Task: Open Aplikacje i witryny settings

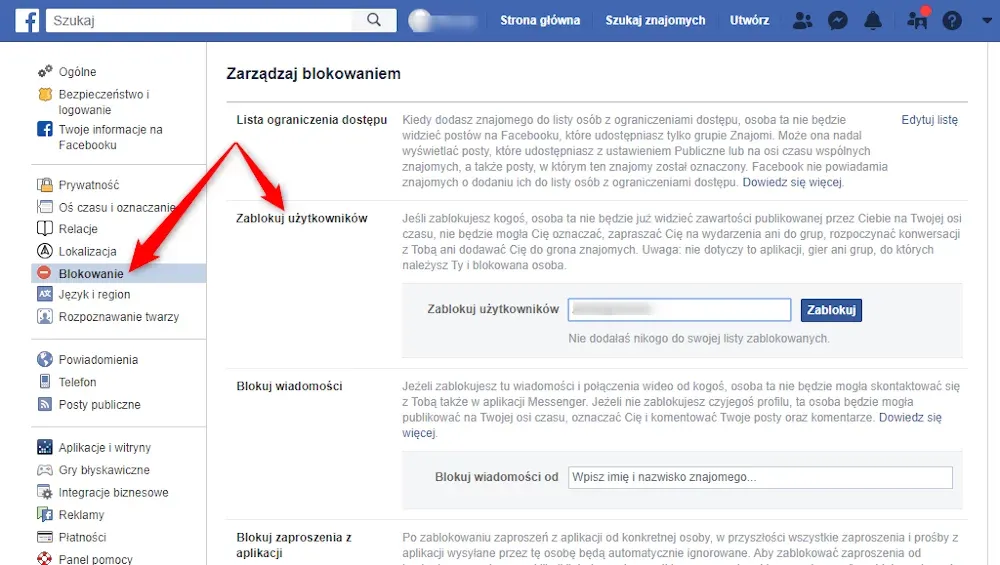Action: click(105, 448)
